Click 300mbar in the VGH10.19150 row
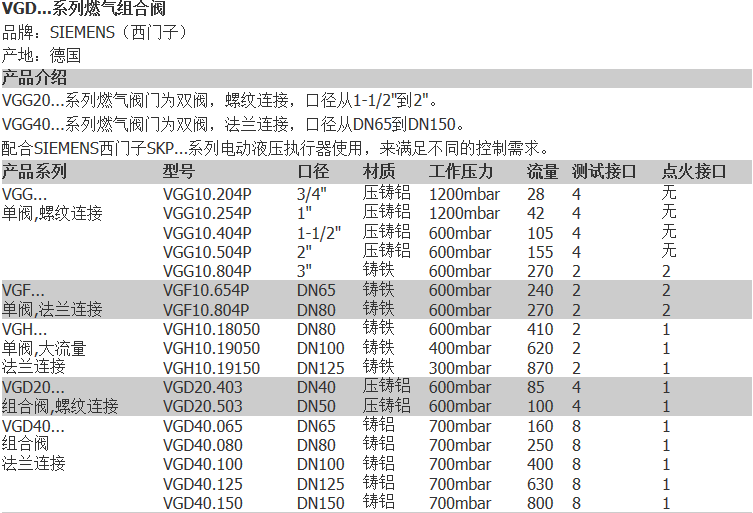The height and width of the screenshot is (513, 753). point(460,368)
